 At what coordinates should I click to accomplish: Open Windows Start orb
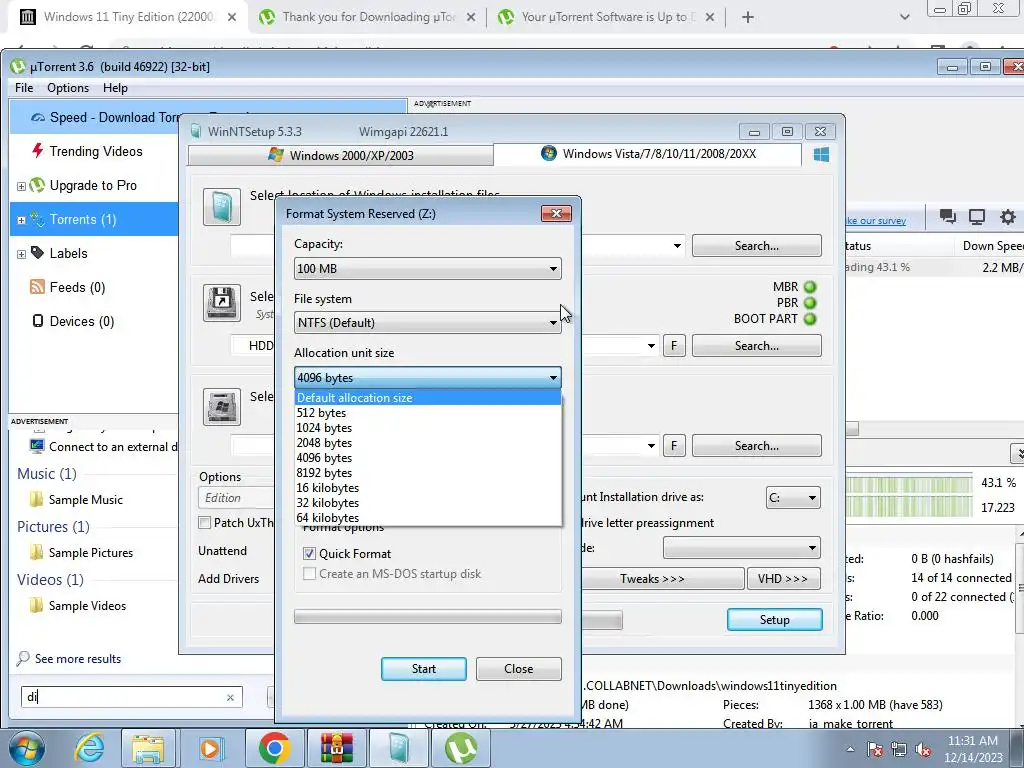[27, 748]
